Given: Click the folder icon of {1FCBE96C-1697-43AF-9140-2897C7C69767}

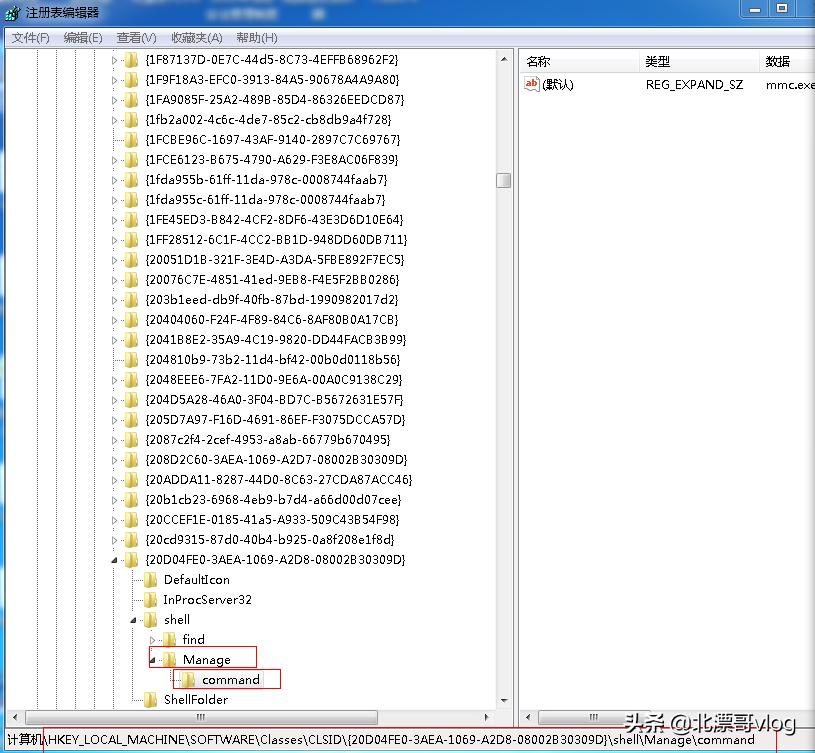Looking at the screenshot, I should pyautogui.click(x=132, y=140).
